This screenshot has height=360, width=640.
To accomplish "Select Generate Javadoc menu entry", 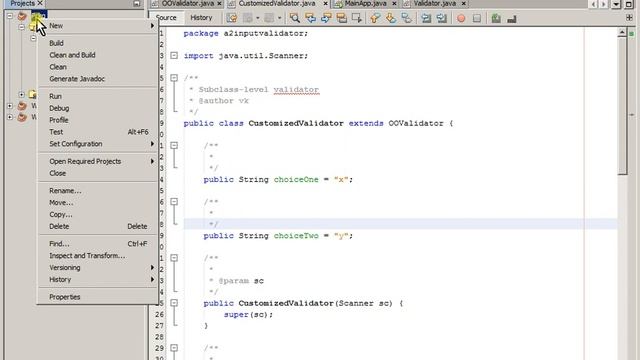I will tap(98, 79).
